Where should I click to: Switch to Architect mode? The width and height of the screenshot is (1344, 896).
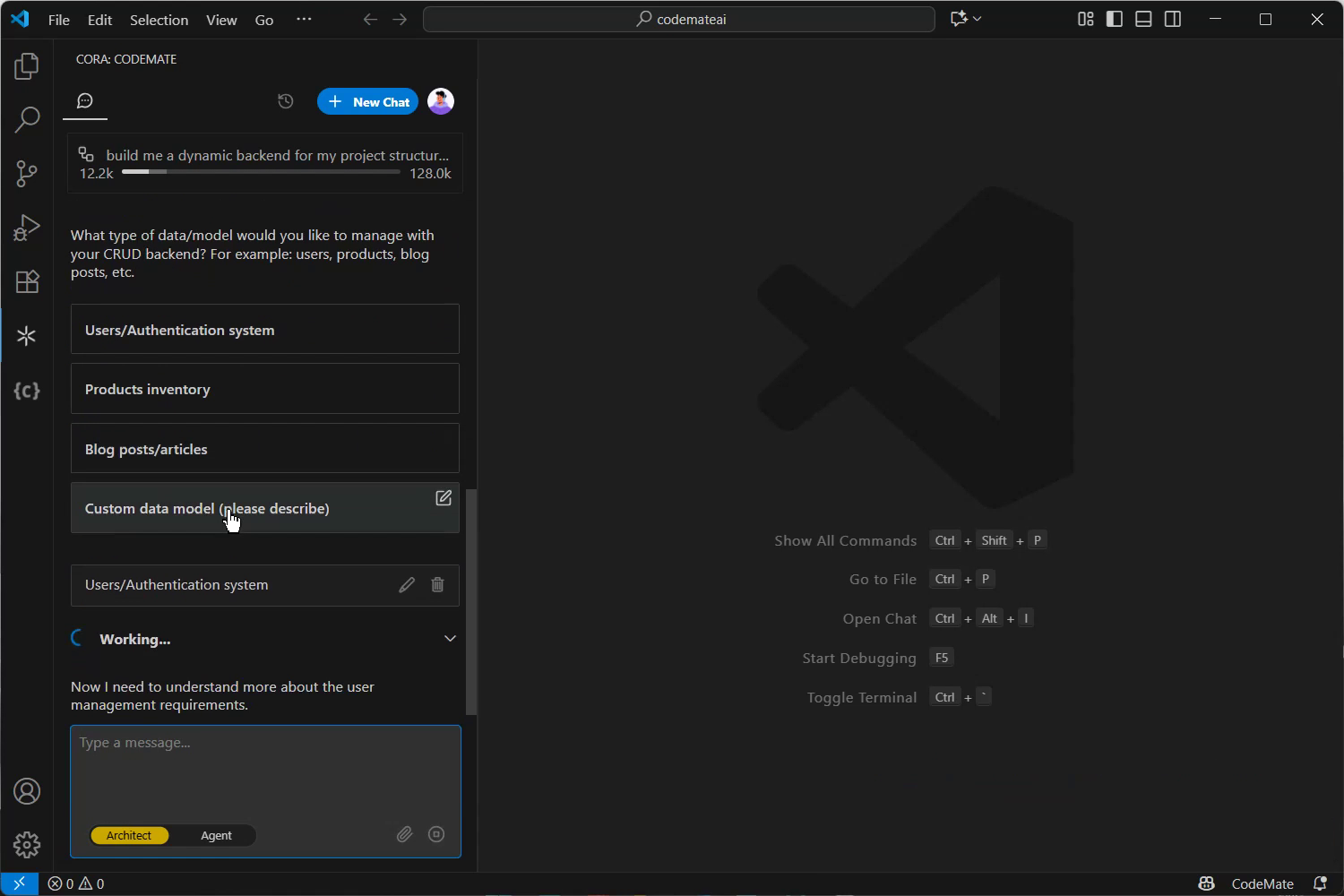pos(129,835)
